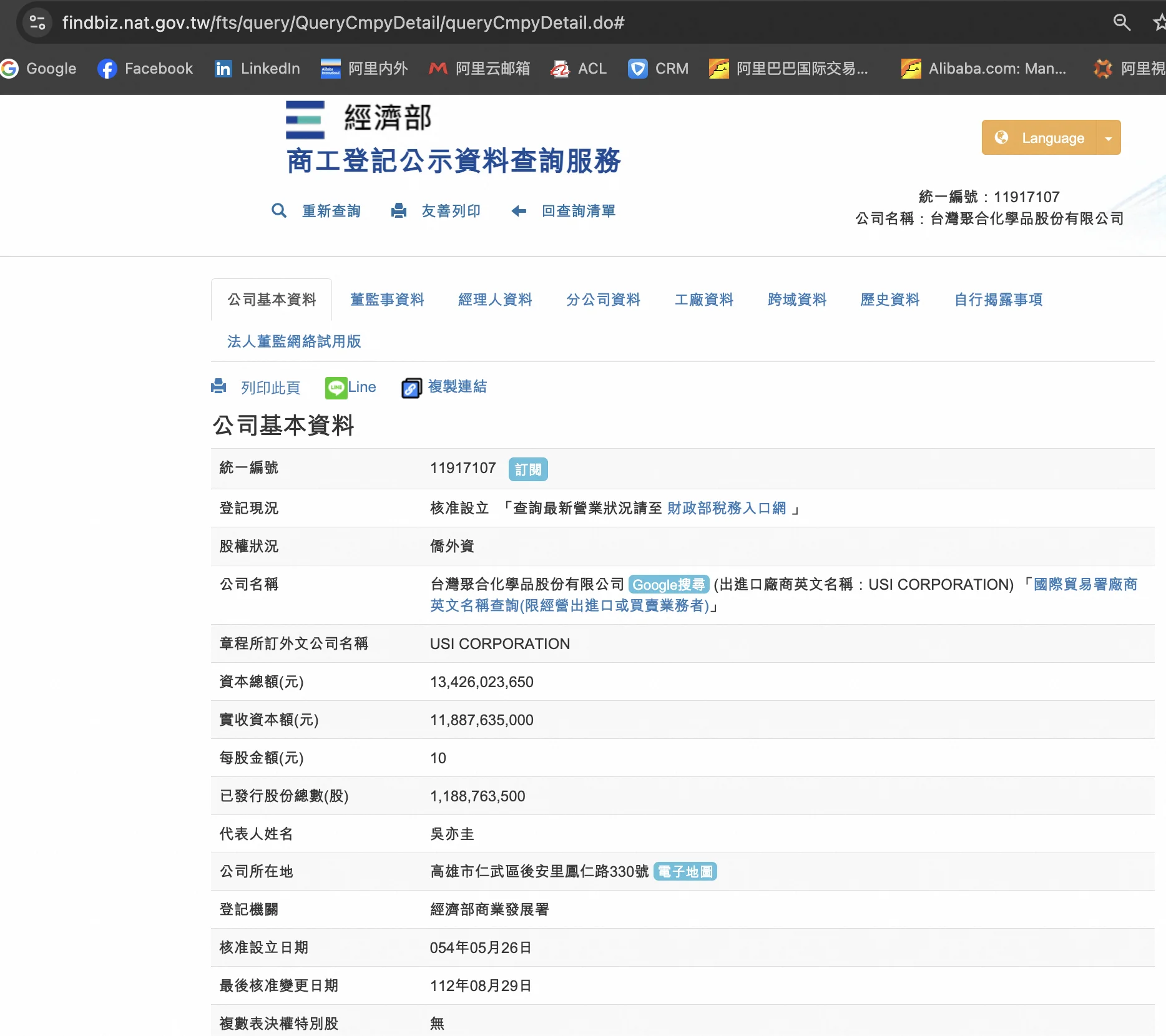Viewport: 1166px width, 1036px height.
Task: Click the printer icon beside 列印此頁
Action: tap(218, 387)
